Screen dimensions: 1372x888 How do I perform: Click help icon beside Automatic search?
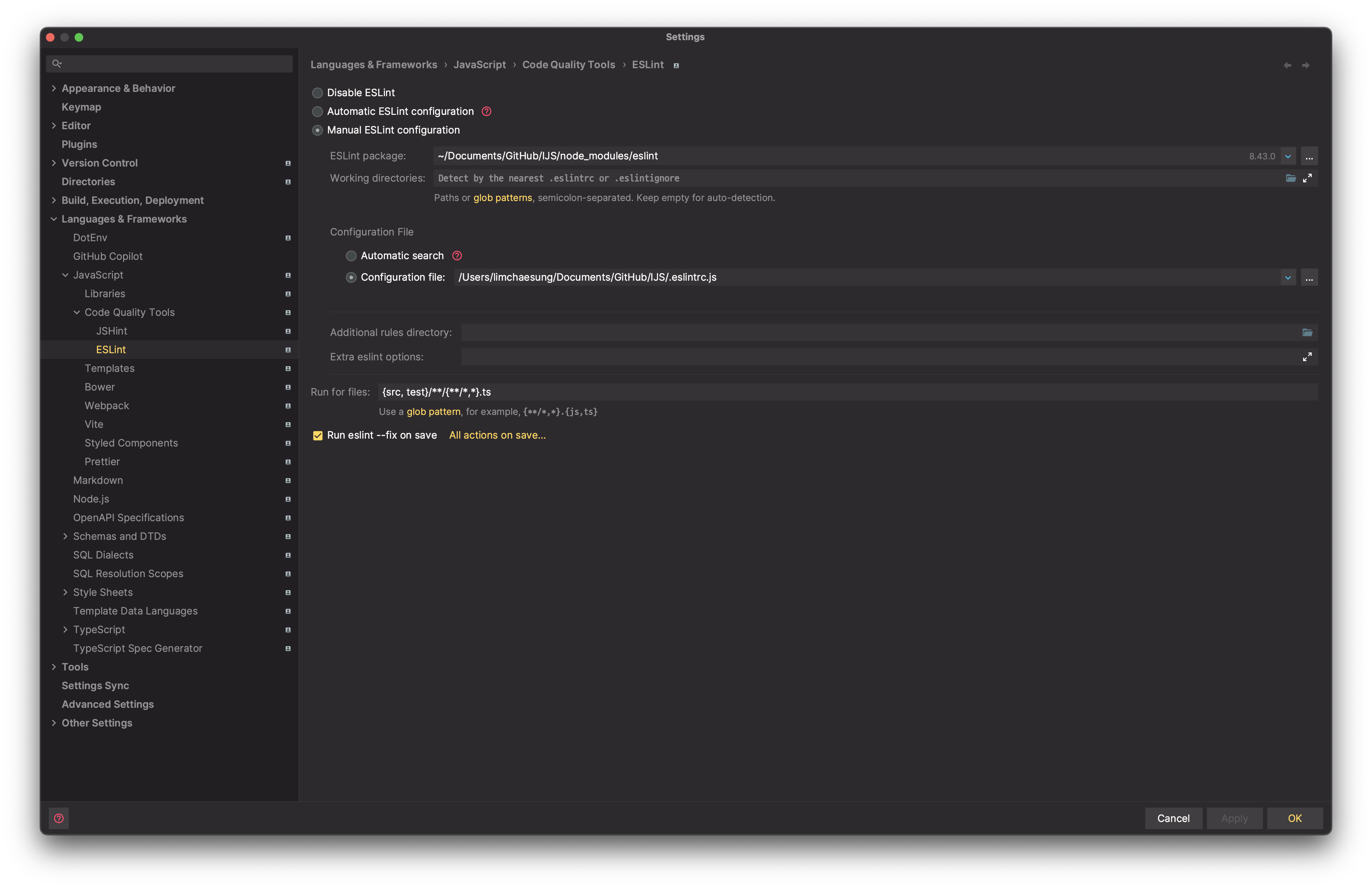click(x=457, y=256)
